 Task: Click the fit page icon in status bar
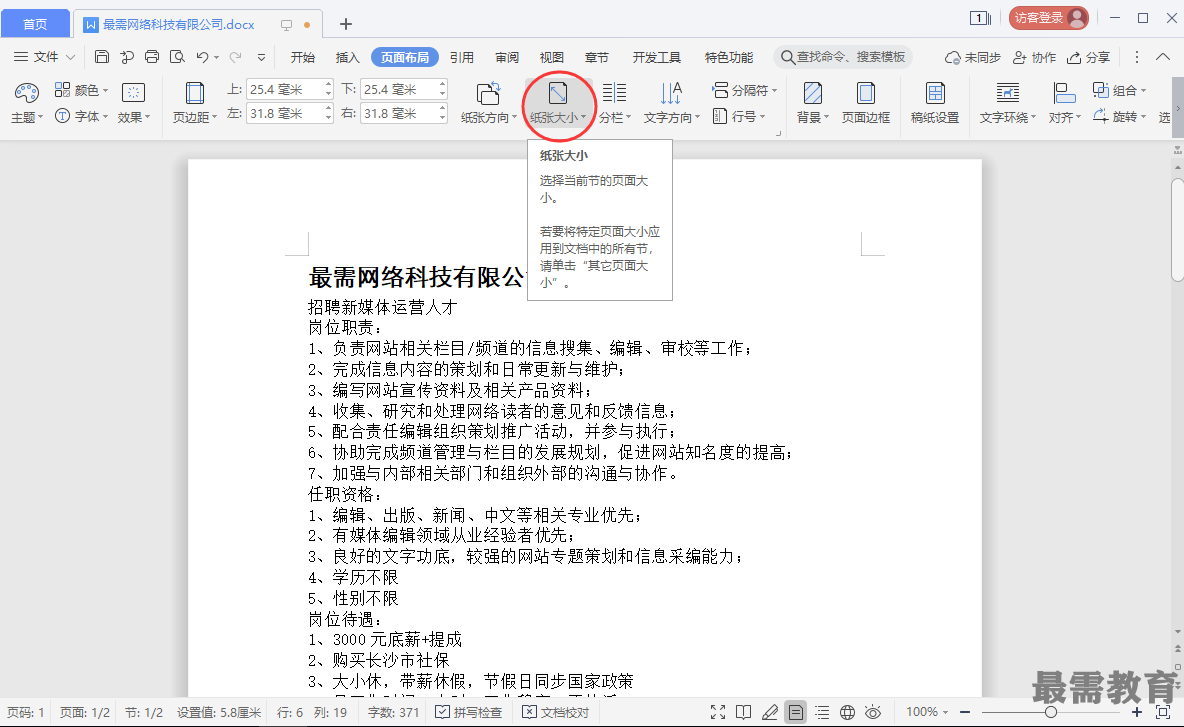1163,712
